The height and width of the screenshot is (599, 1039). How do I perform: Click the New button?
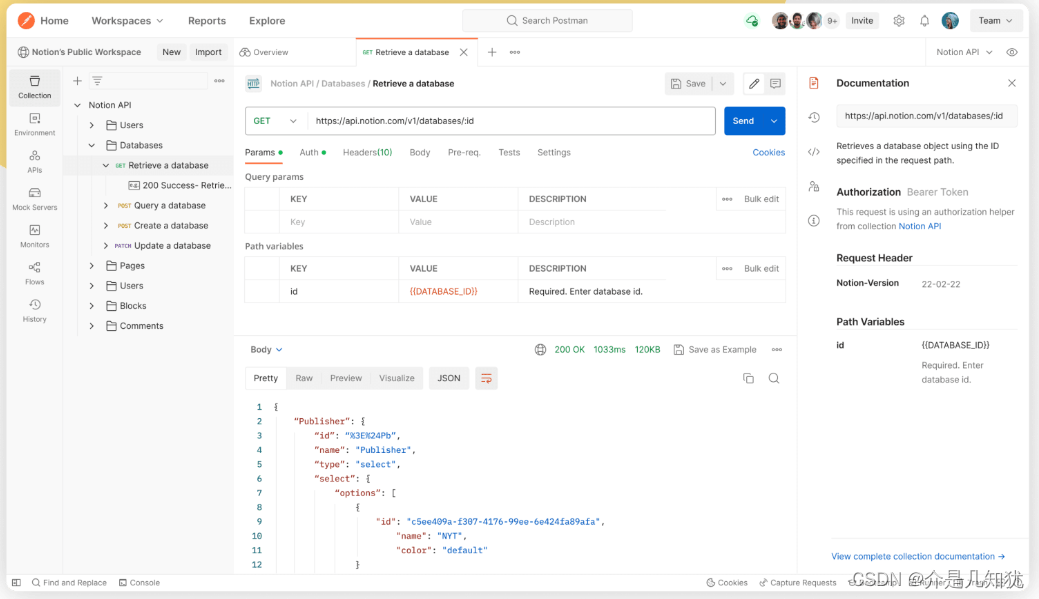coord(171,52)
